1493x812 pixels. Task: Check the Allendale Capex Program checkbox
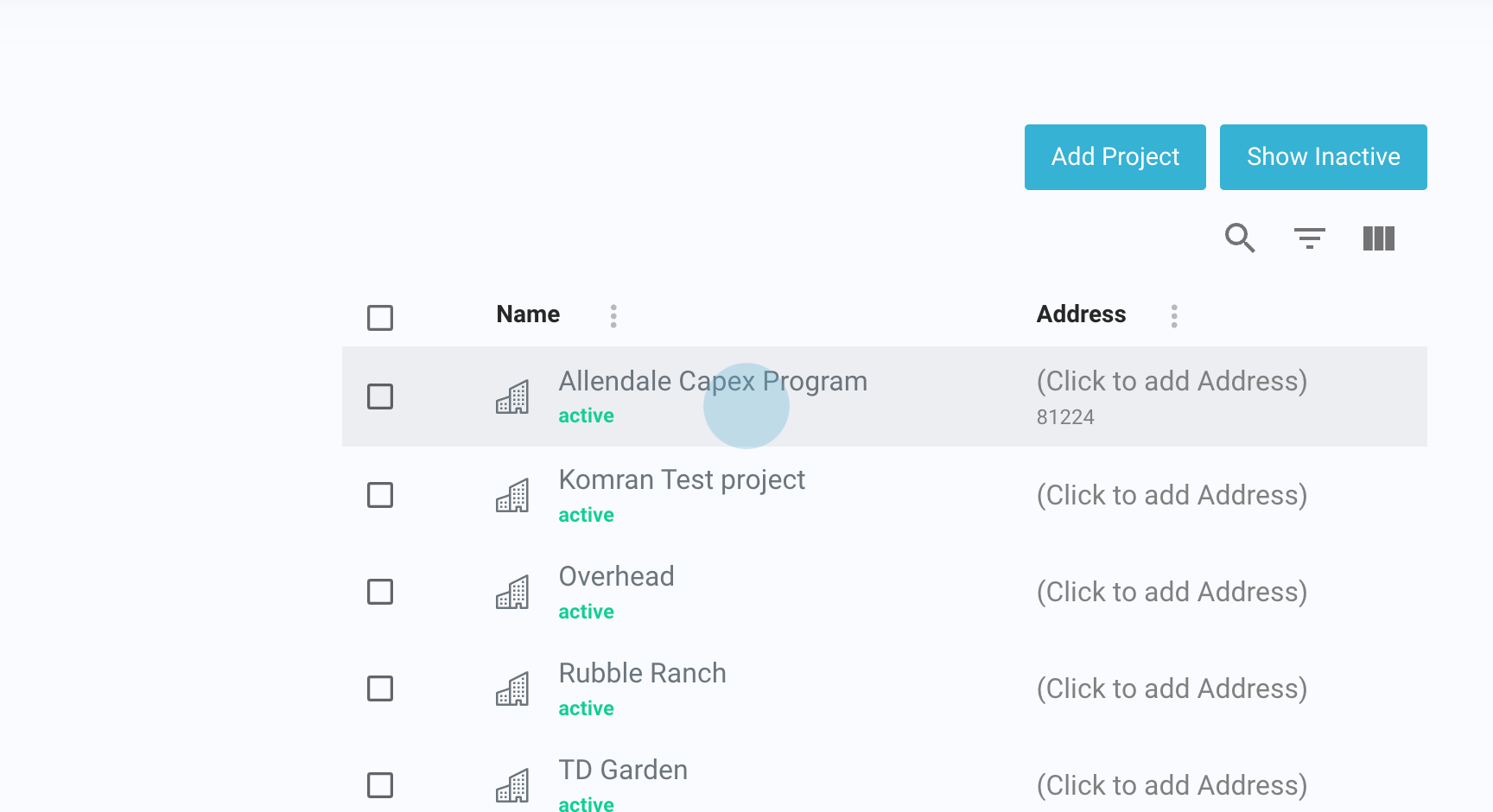(x=380, y=396)
